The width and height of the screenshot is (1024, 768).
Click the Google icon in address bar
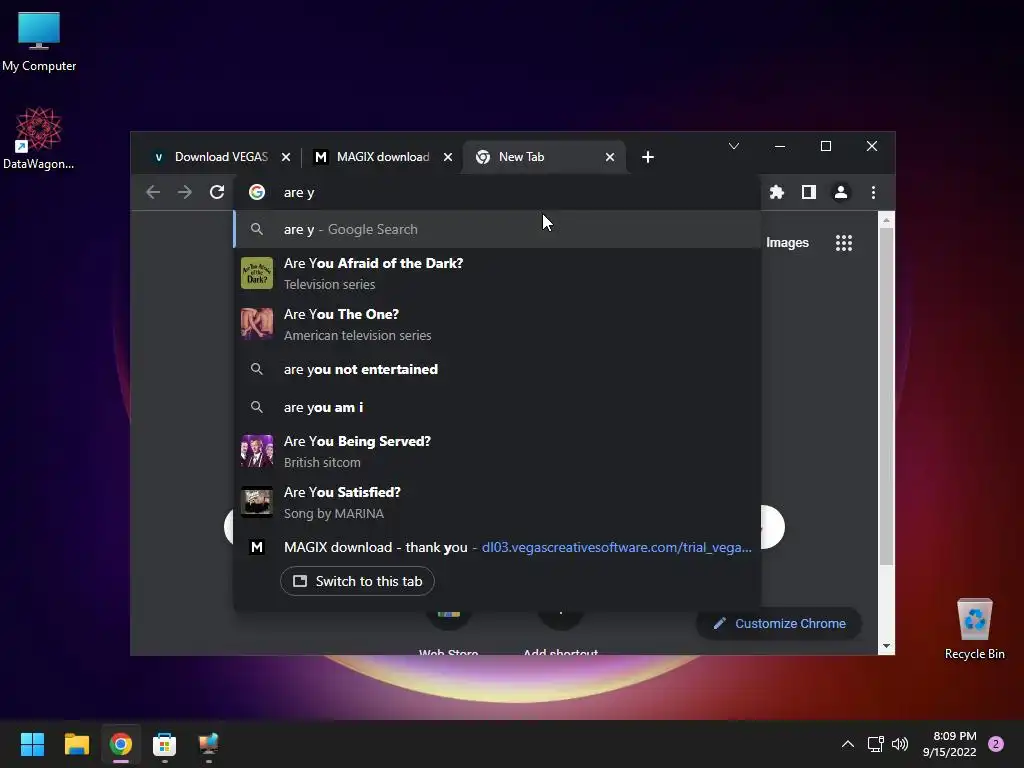point(257,192)
